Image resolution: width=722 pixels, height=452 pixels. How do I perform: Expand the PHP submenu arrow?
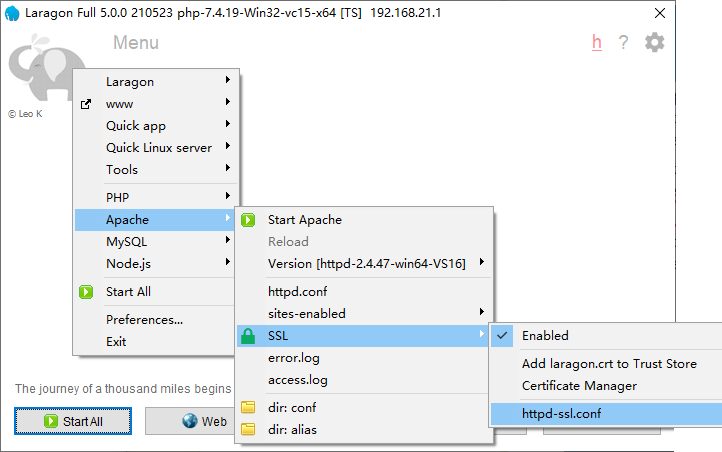(x=227, y=196)
